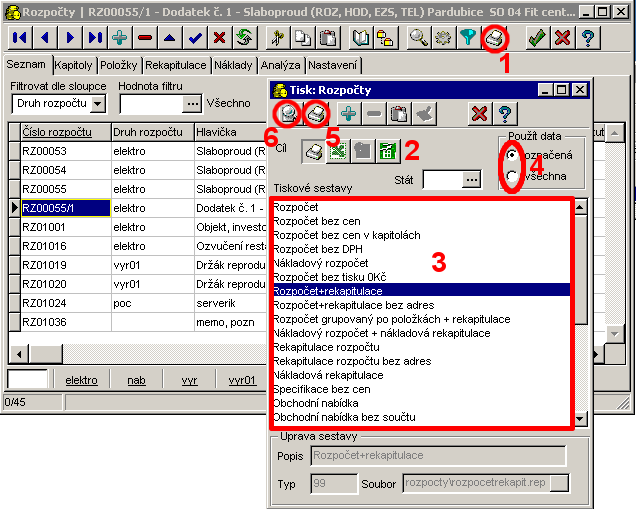Add new report with plus icon in Tisk dialog
The height and width of the screenshot is (509, 636).
pyautogui.click(x=349, y=114)
